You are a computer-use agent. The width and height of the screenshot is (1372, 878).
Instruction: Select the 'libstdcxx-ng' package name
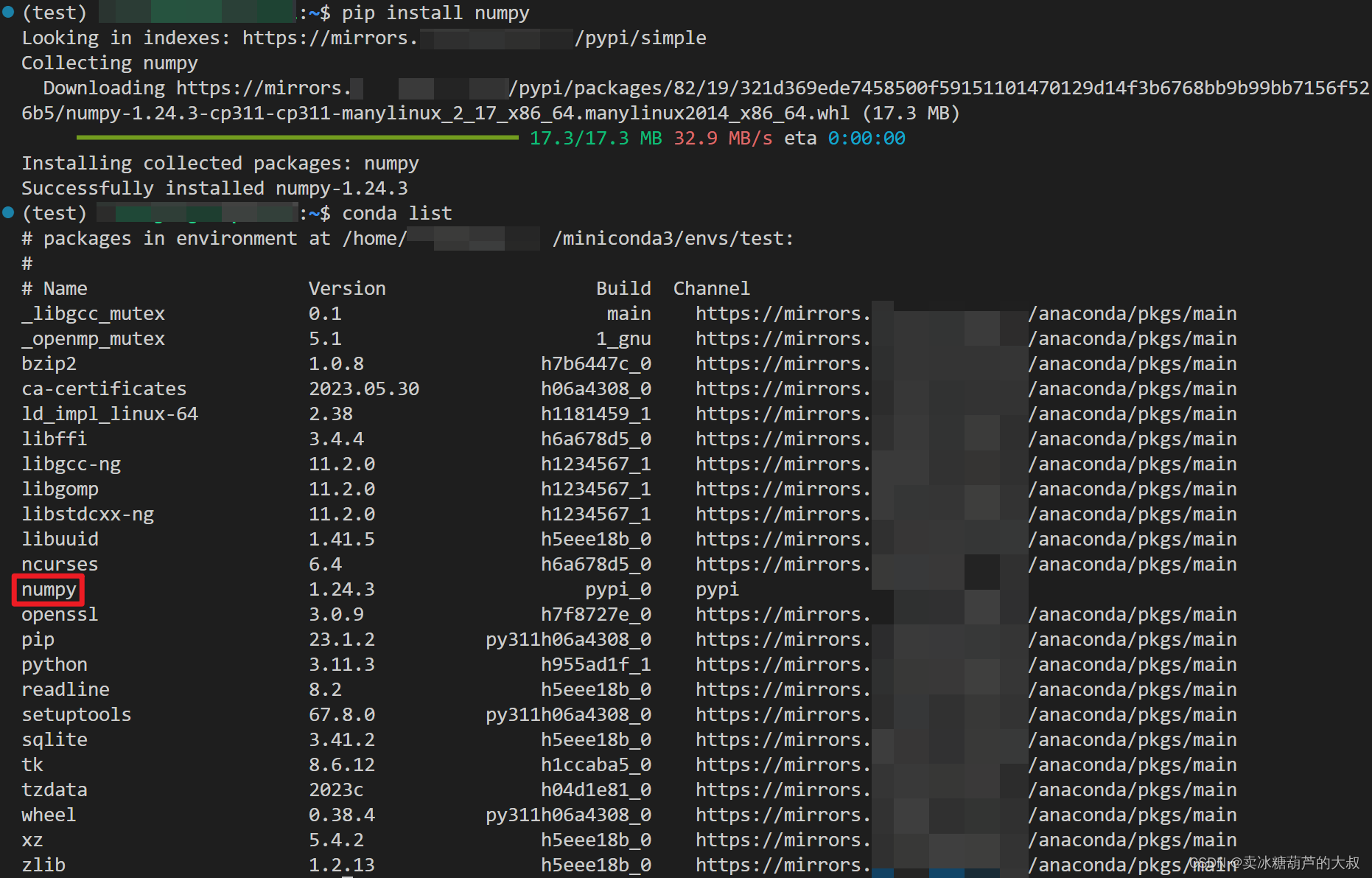point(88,515)
